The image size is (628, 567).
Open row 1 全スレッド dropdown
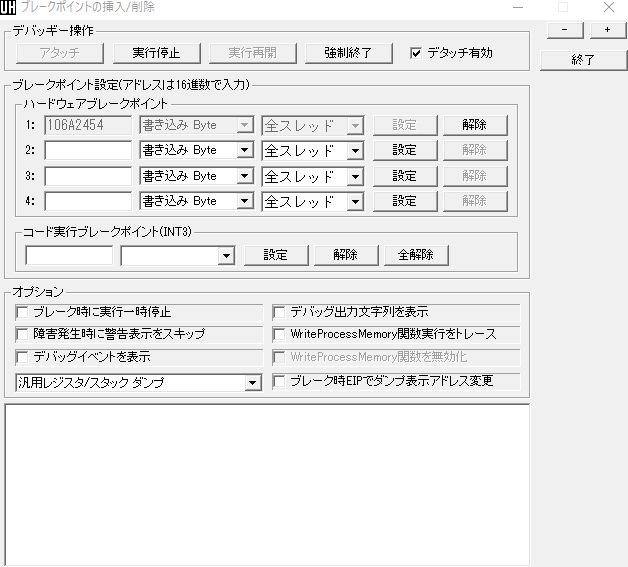313,126
